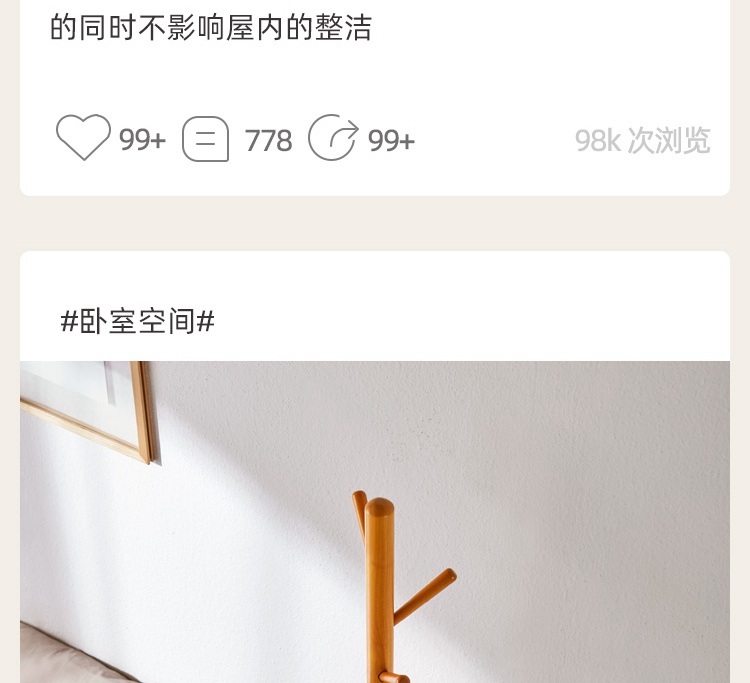Viewport: 750px width, 683px height.
Task: Open the 778 comments count
Action: click(268, 141)
